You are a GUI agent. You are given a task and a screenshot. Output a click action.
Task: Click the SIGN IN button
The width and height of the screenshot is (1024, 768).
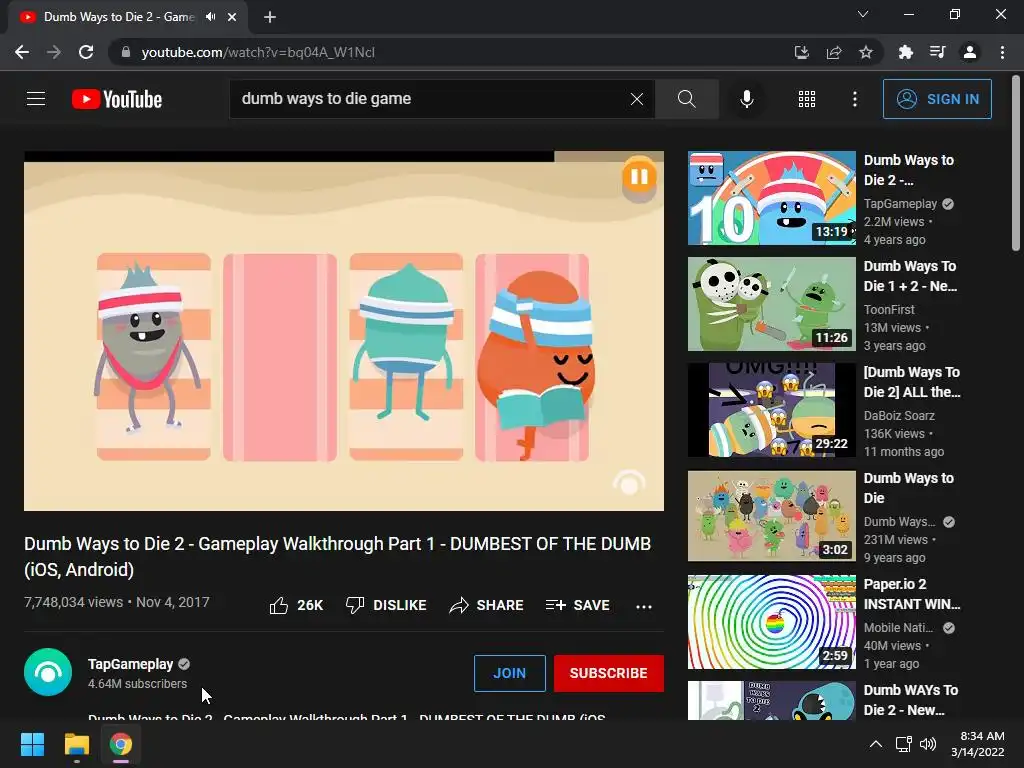(937, 99)
